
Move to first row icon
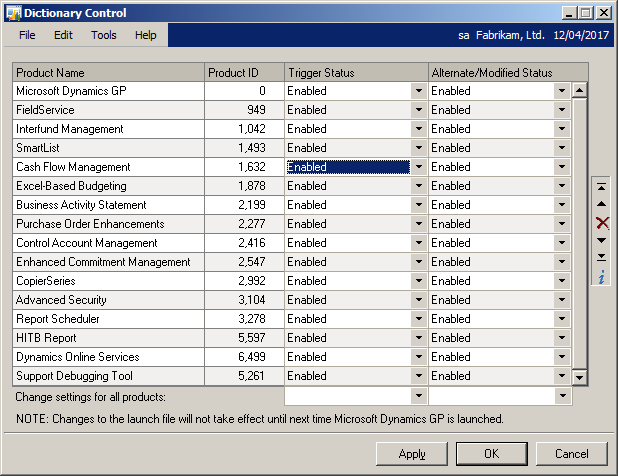tap(601, 186)
